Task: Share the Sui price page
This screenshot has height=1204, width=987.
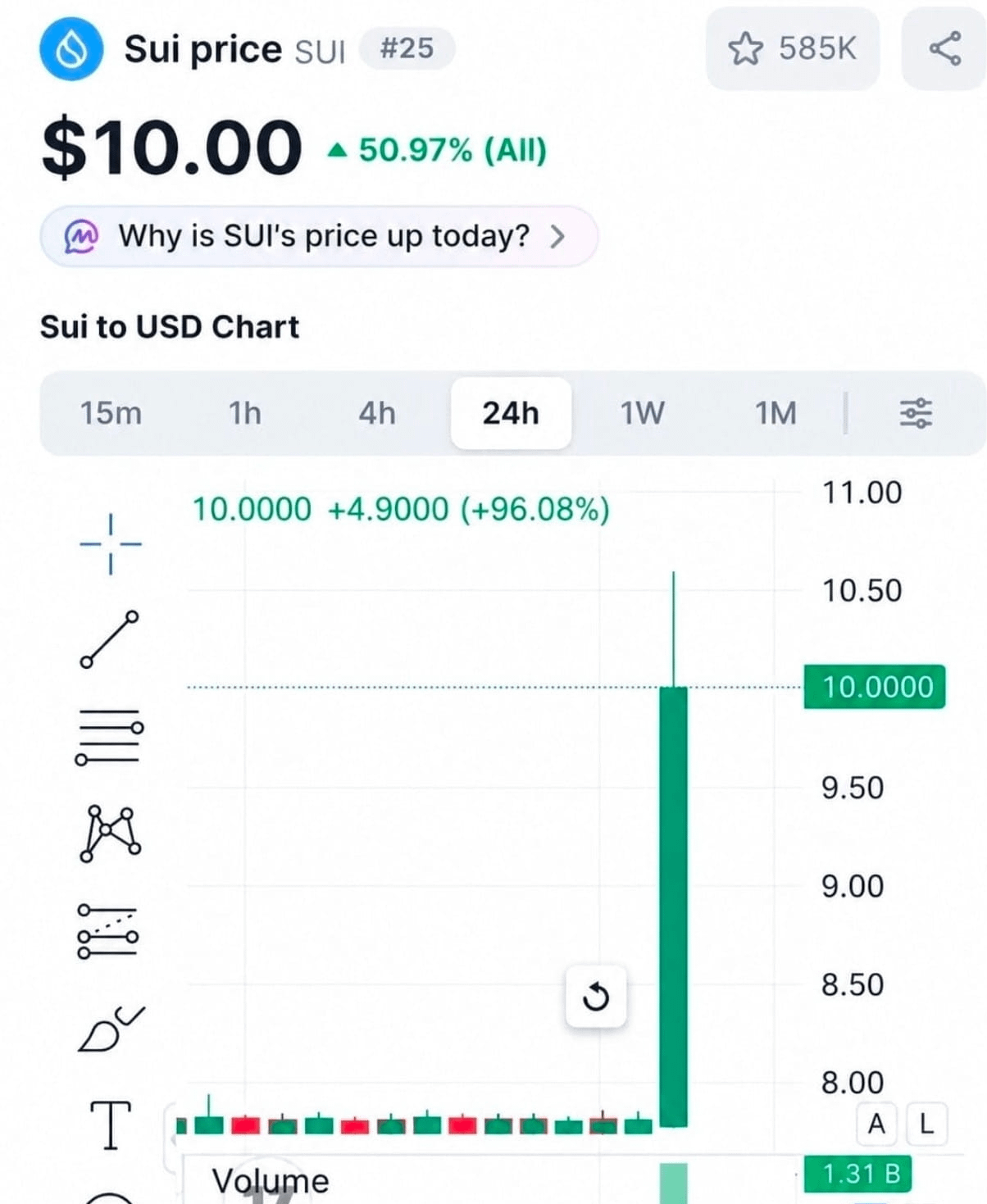Action: 944,48
